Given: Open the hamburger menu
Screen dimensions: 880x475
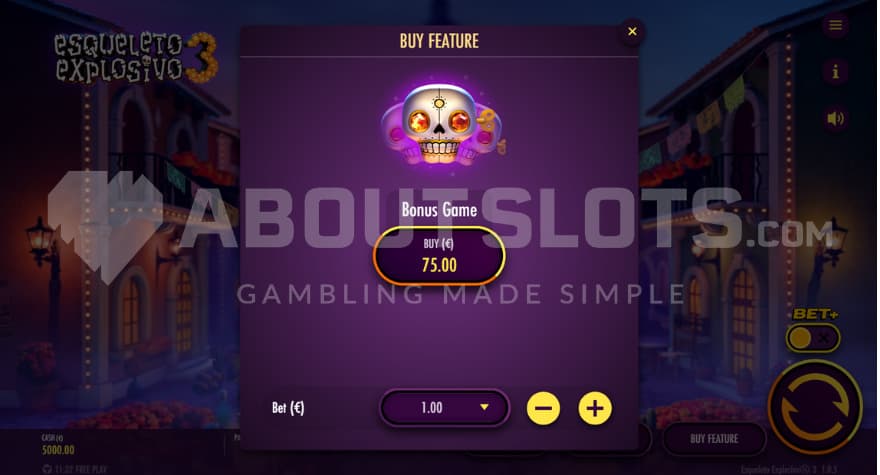Looking at the screenshot, I should 835,25.
